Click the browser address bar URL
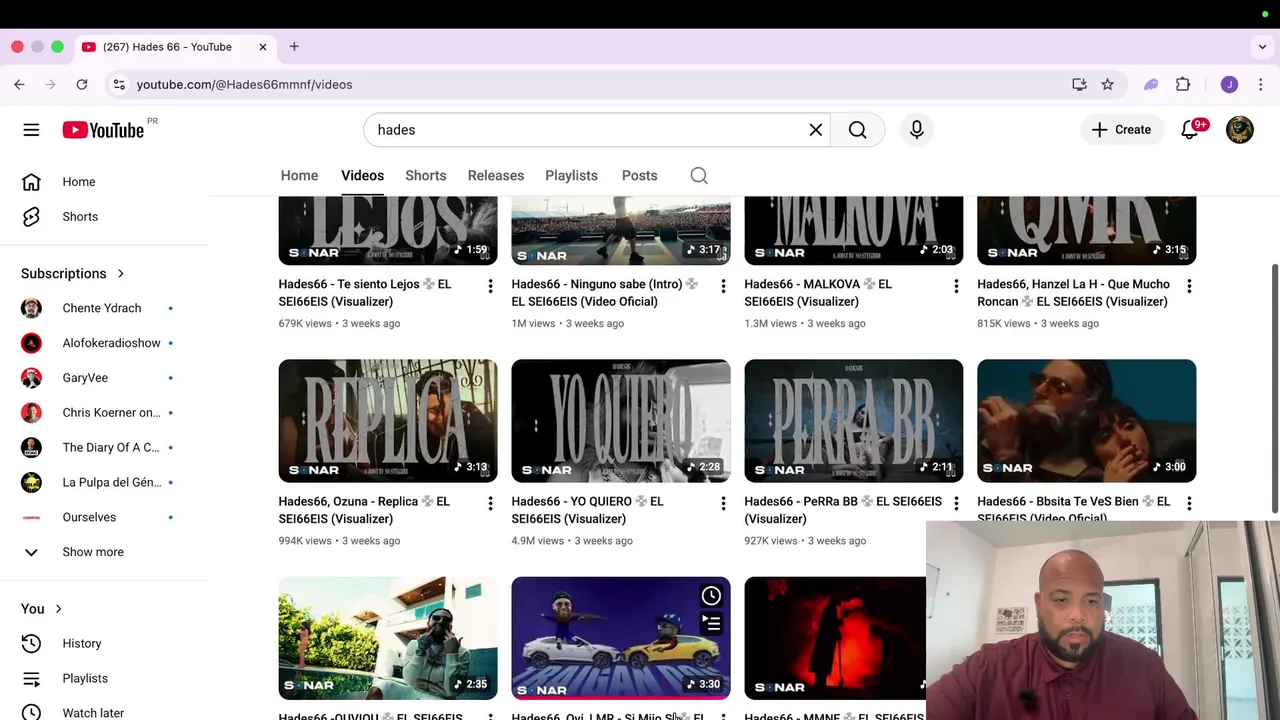This screenshot has height=720, width=1280. coord(244,85)
